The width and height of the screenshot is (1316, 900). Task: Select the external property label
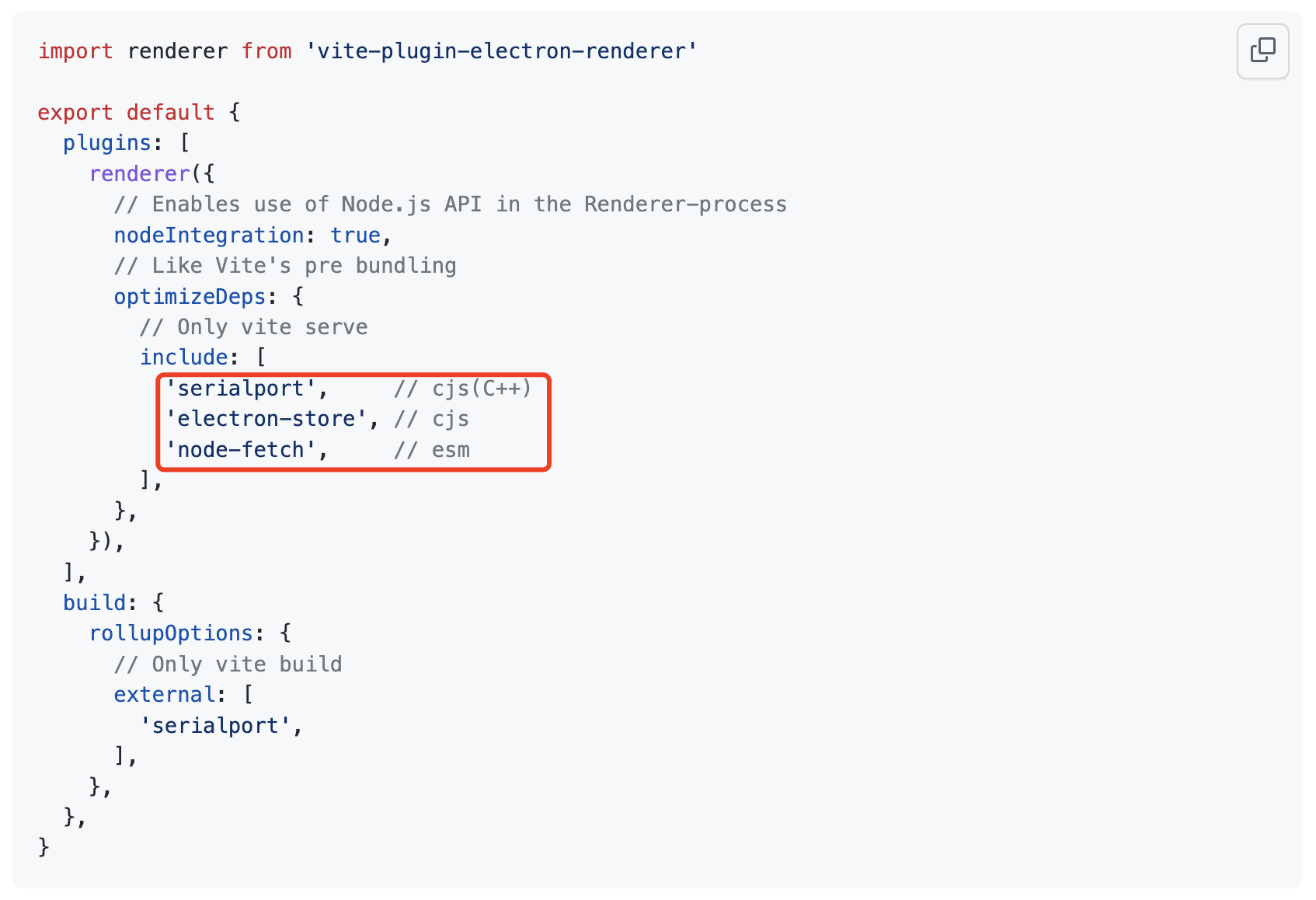point(163,694)
